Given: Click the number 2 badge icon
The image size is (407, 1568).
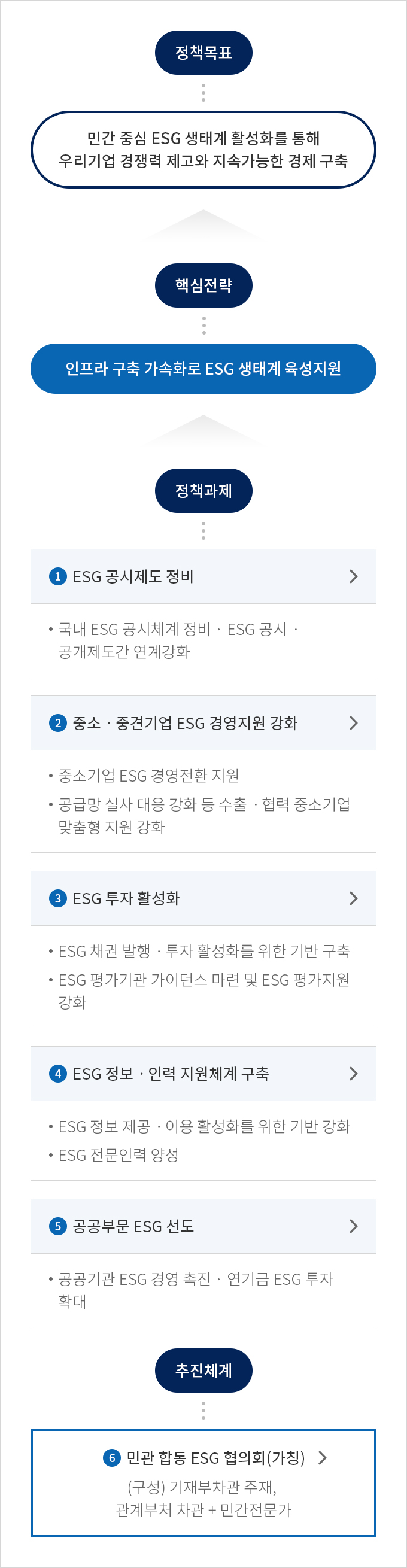Looking at the screenshot, I should tap(58, 722).
